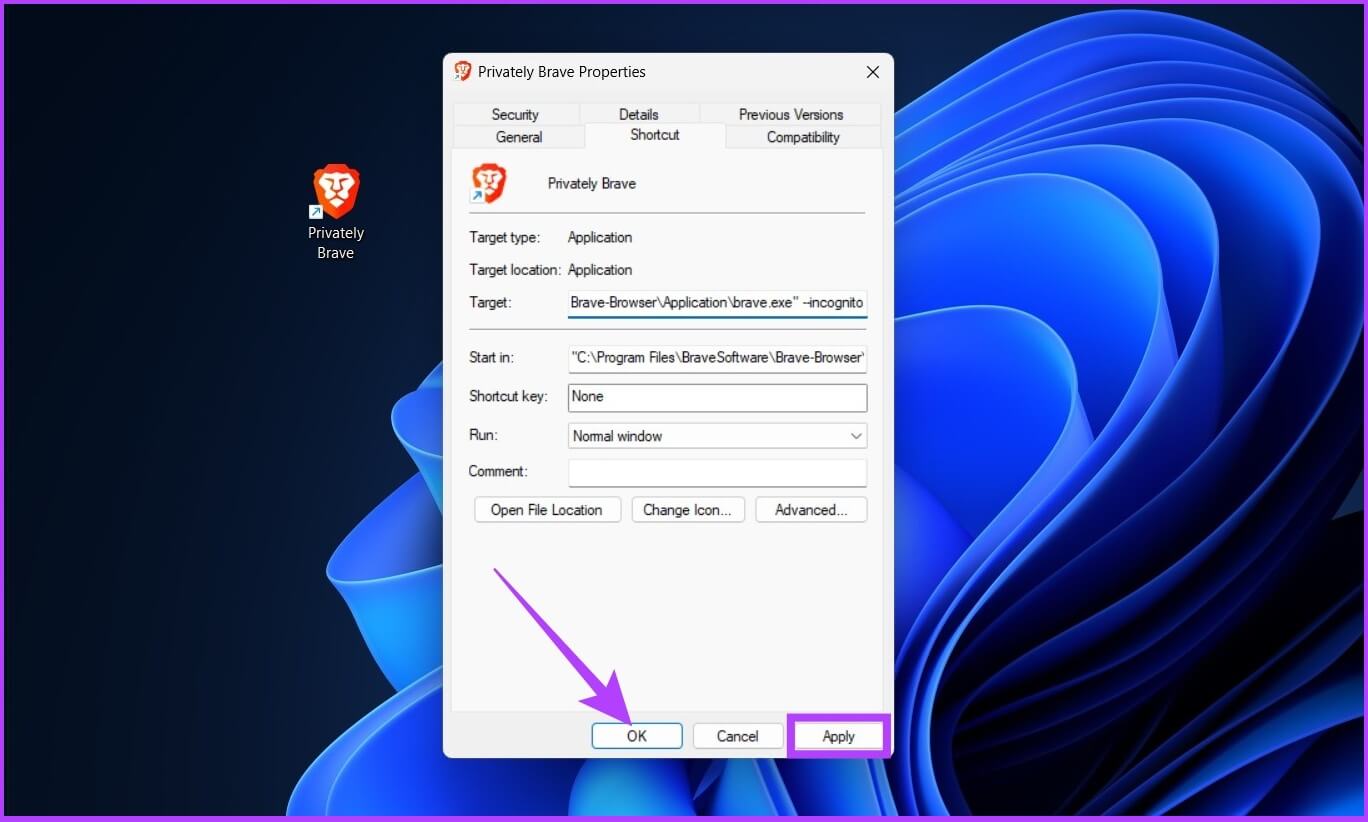Apply the shortcut property changes
The width and height of the screenshot is (1368, 822).
point(838,736)
